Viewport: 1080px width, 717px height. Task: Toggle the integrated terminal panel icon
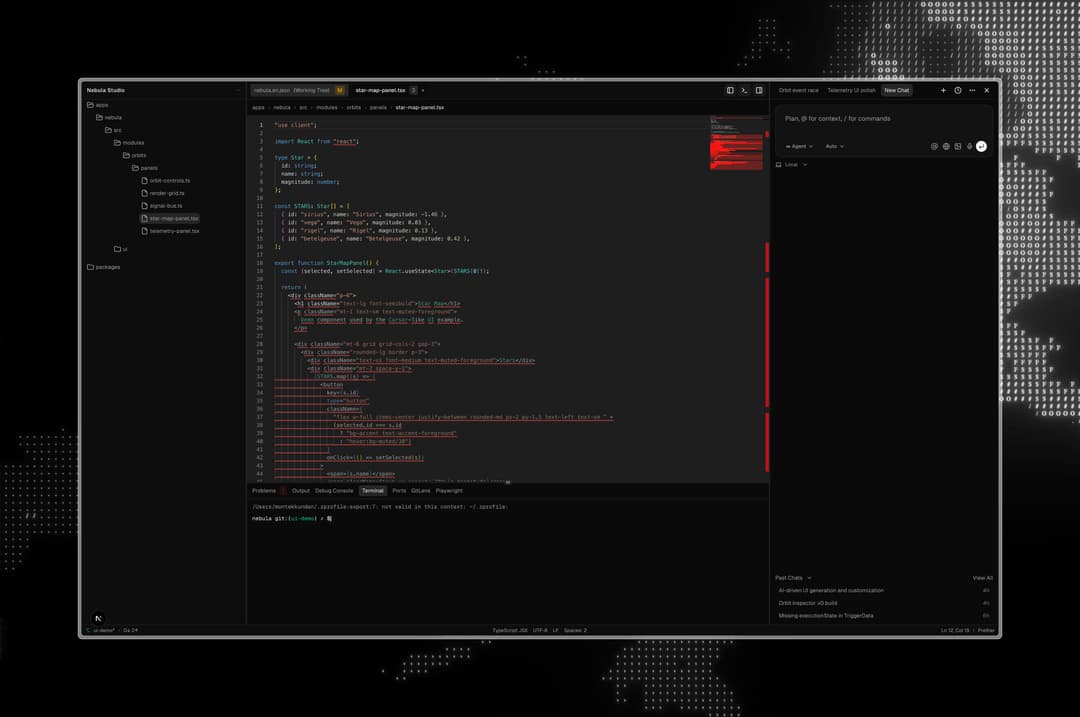744,90
